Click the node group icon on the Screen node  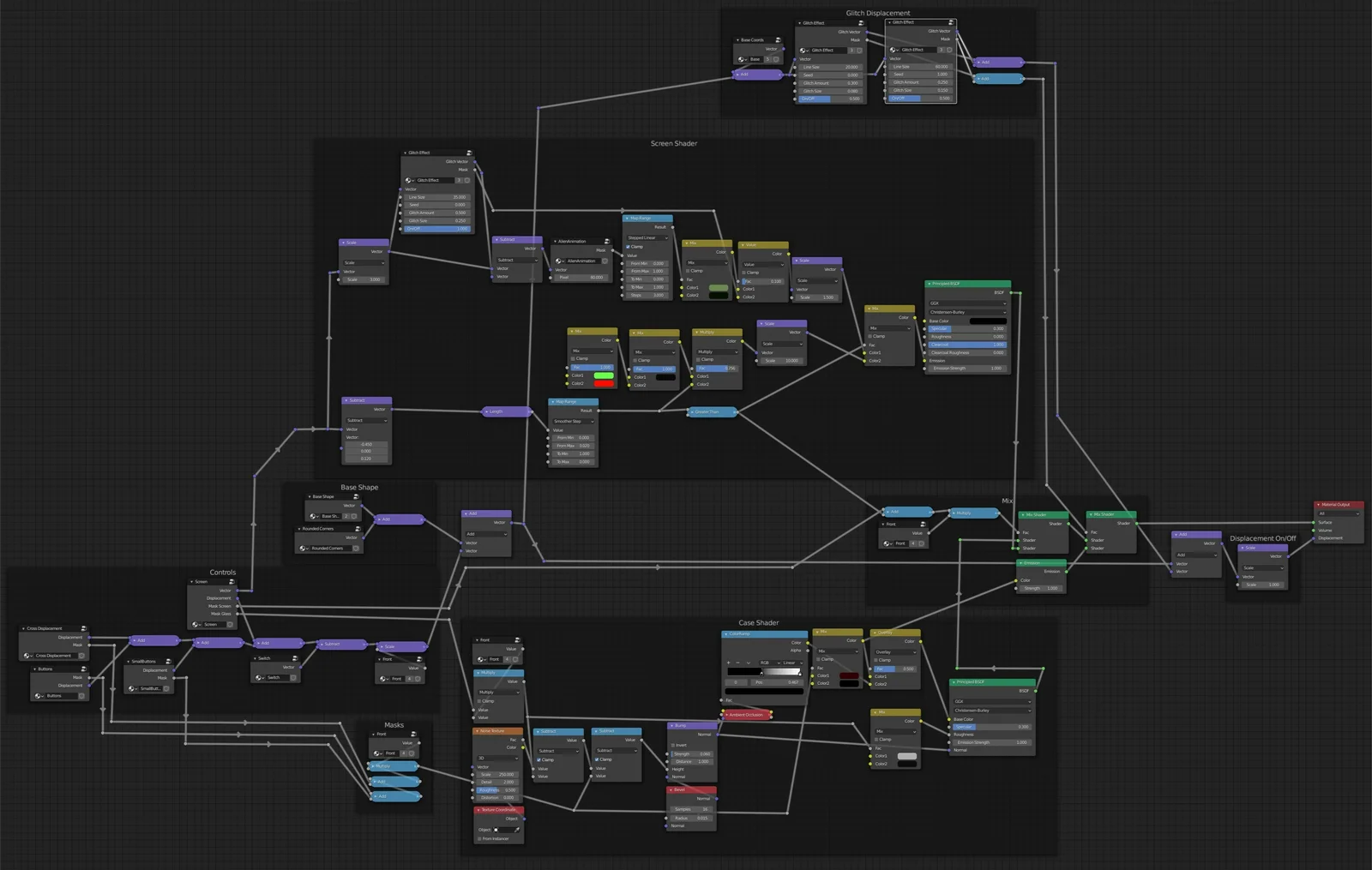(x=232, y=582)
